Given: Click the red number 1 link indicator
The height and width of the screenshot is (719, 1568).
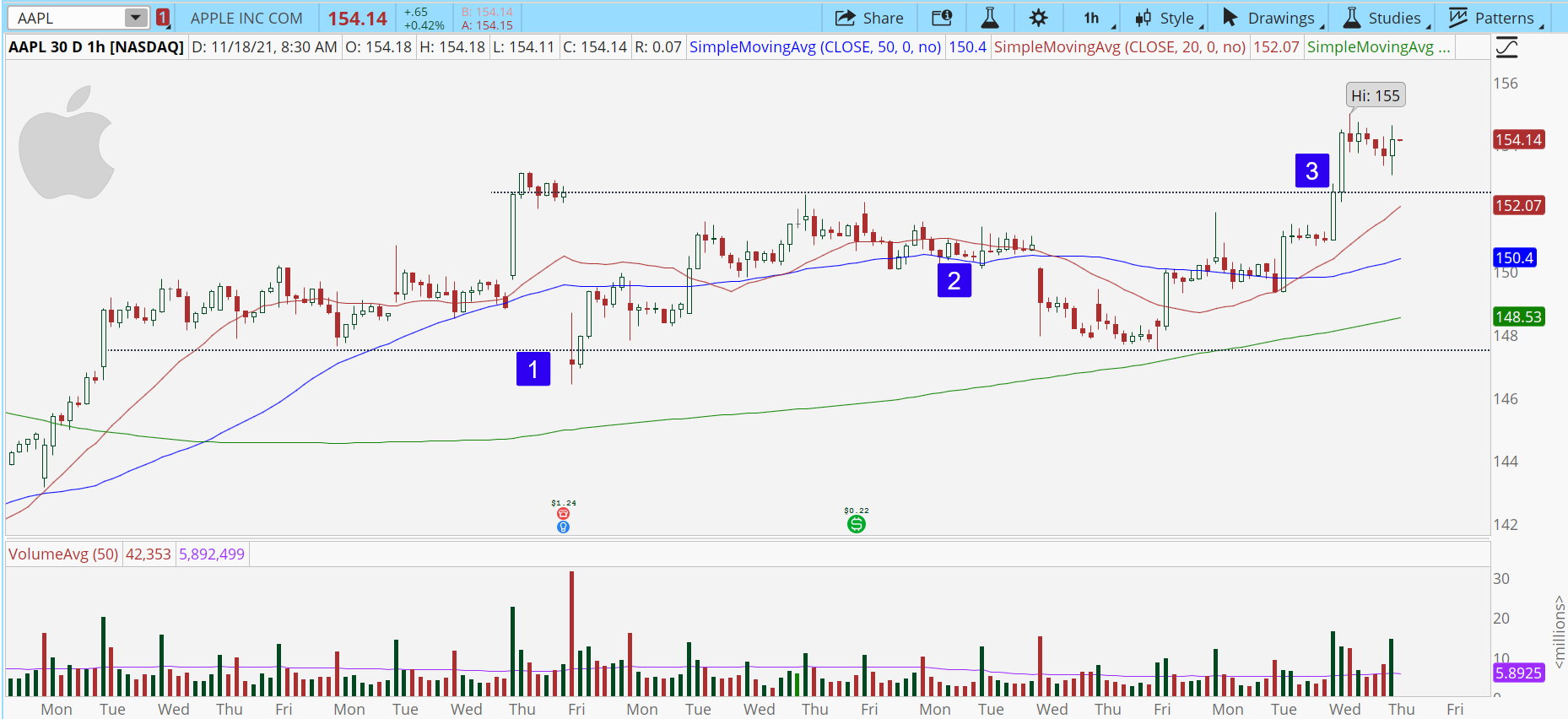Looking at the screenshot, I should click(x=163, y=18).
